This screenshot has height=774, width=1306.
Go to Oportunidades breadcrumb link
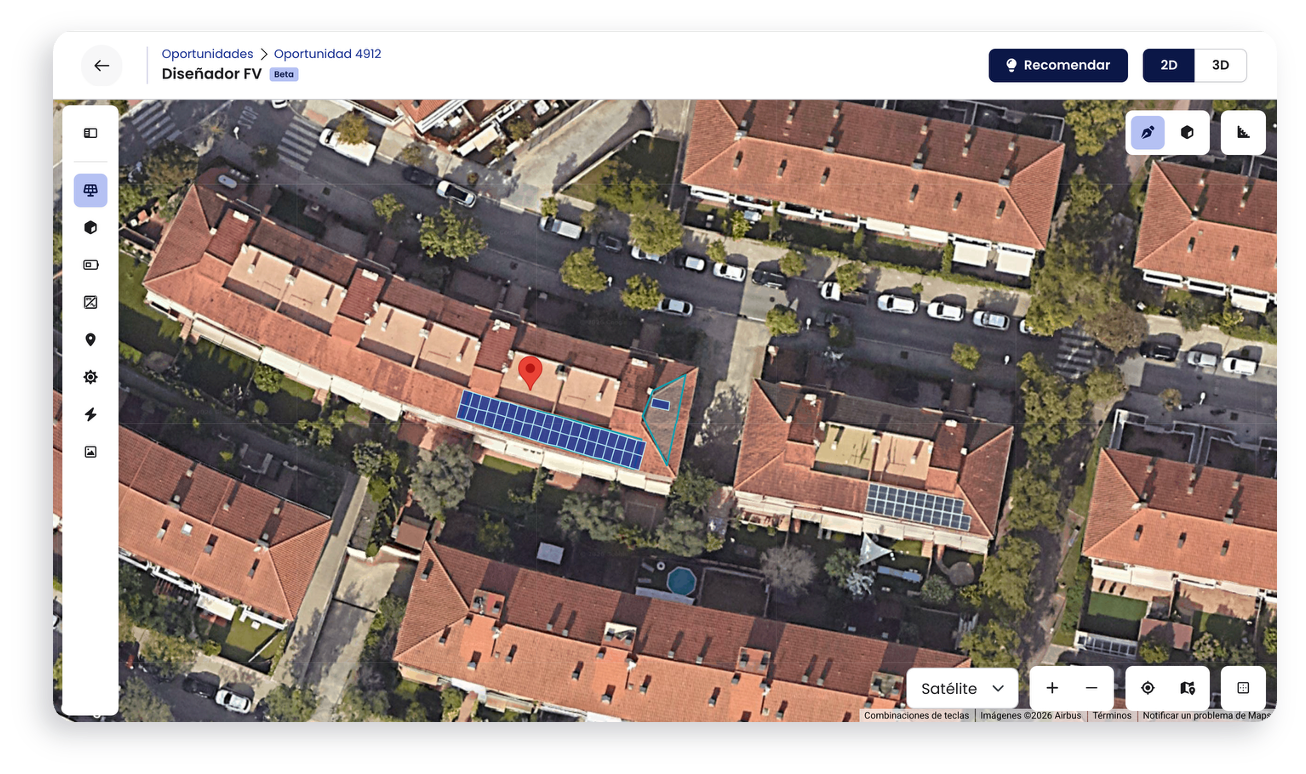point(208,54)
